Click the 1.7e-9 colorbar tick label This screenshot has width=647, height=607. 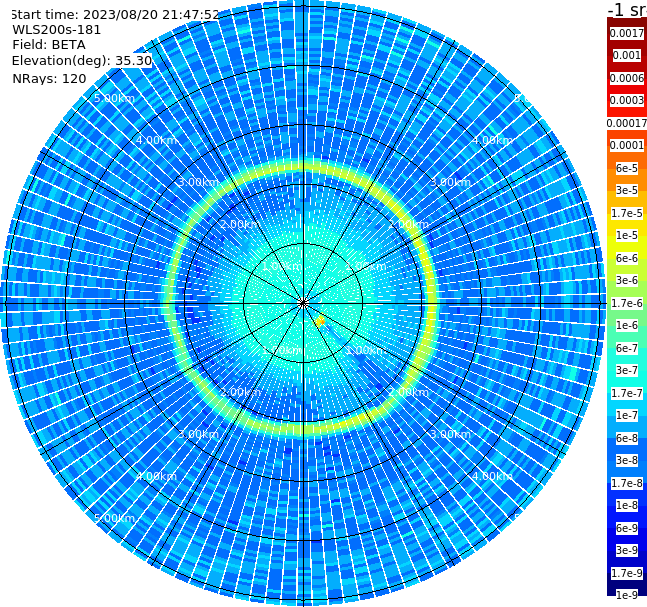click(x=627, y=573)
